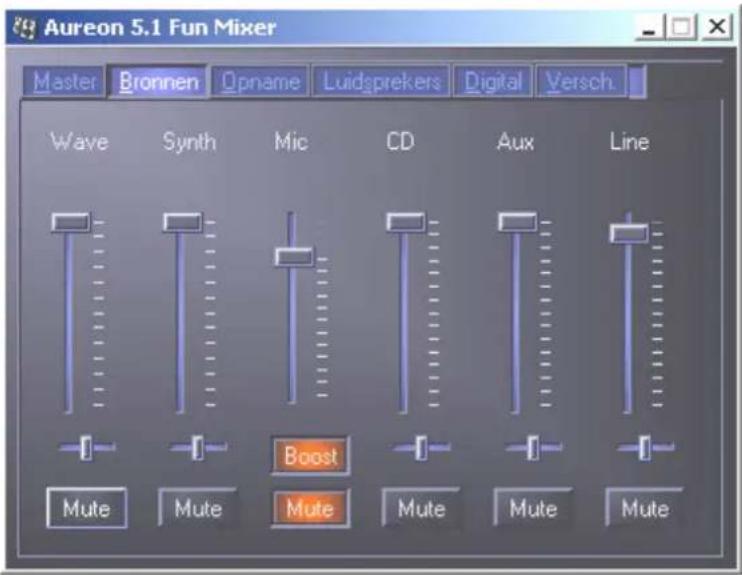Image resolution: width=742 pixels, height=575 pixels.
Task: Mute the Aux channel
Action: [533, 508]
